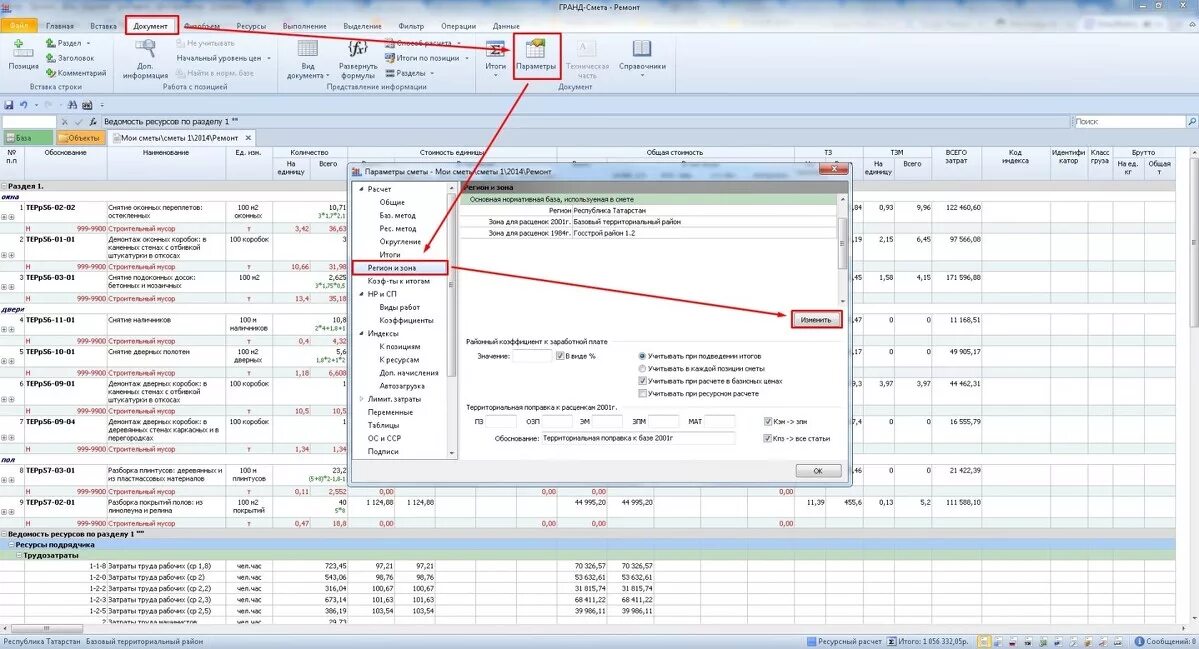Add a Комментарий row from ribbon

tap(50, 73)
